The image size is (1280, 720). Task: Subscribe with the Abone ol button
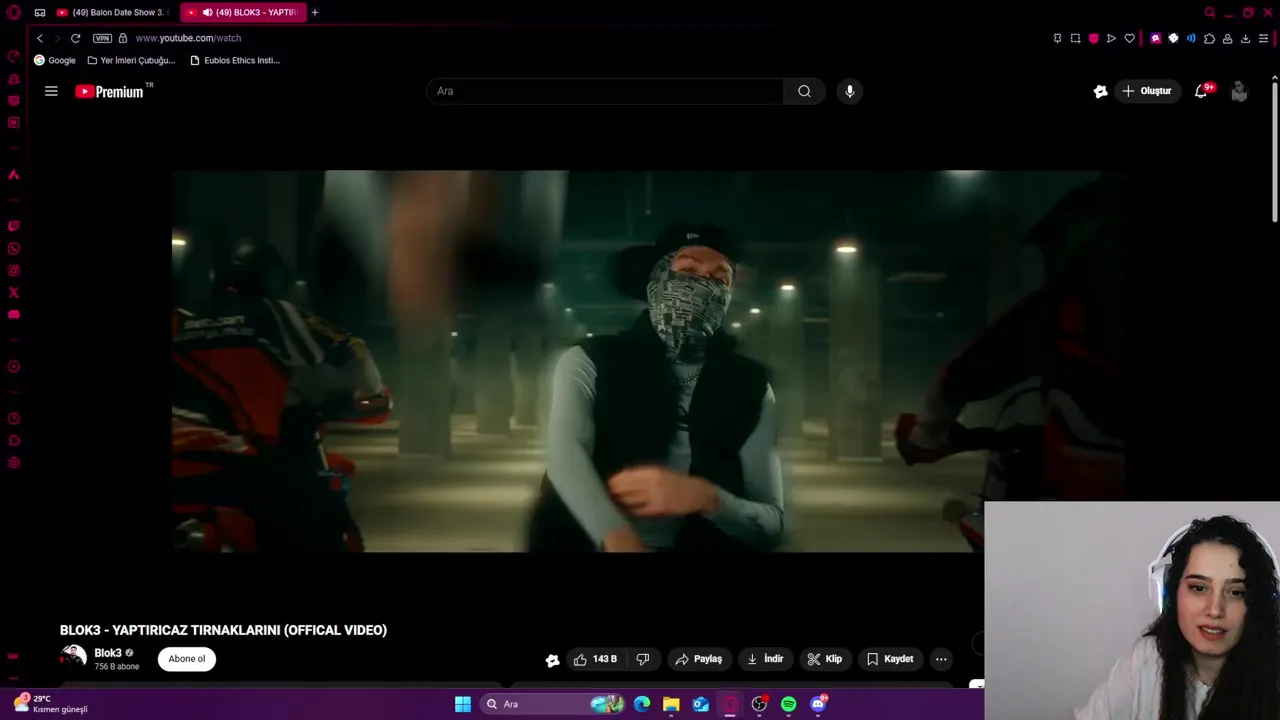187,659
